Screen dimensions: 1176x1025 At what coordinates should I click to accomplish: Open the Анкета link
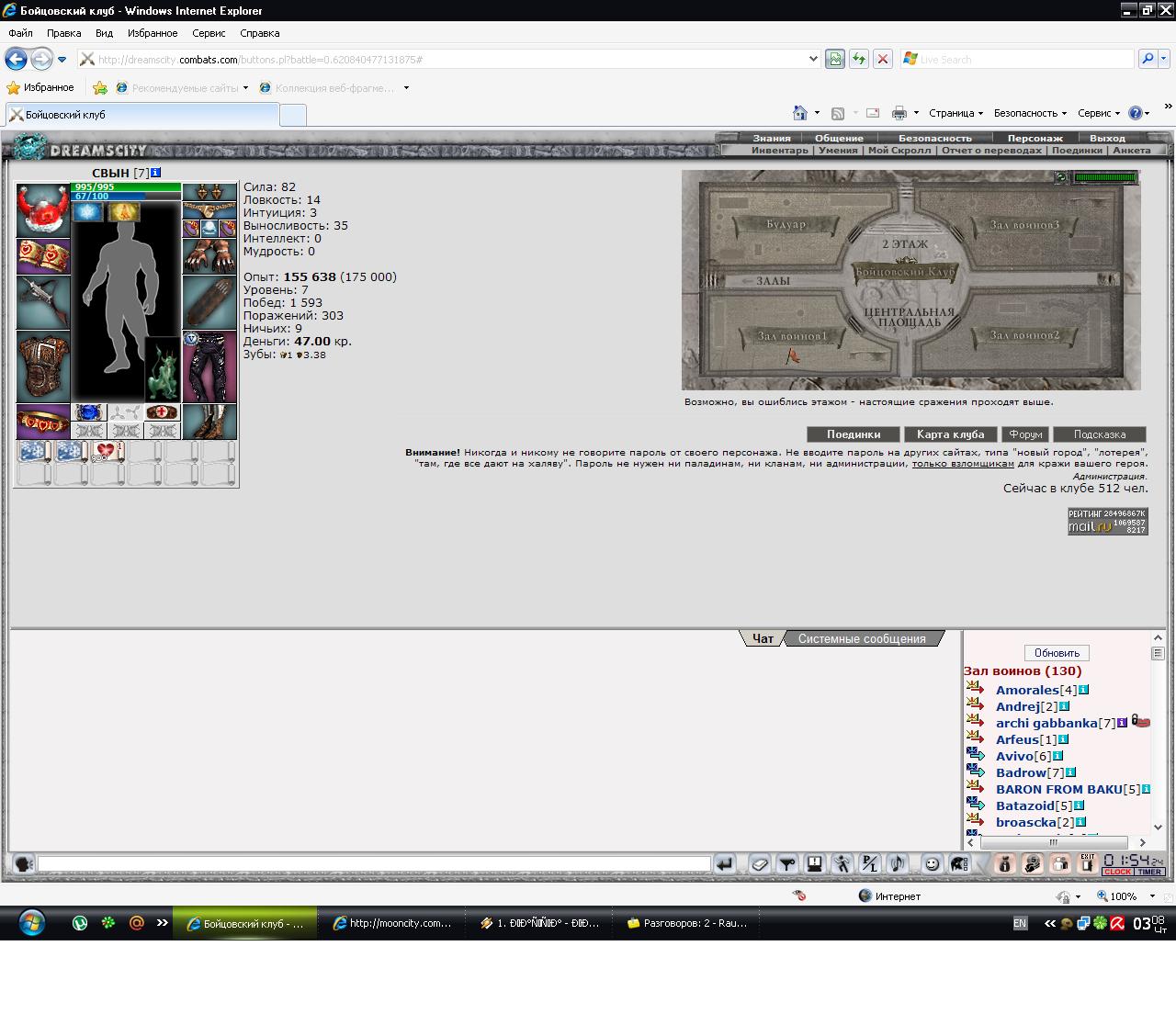pyautogui.click(x=1132, y=150)
